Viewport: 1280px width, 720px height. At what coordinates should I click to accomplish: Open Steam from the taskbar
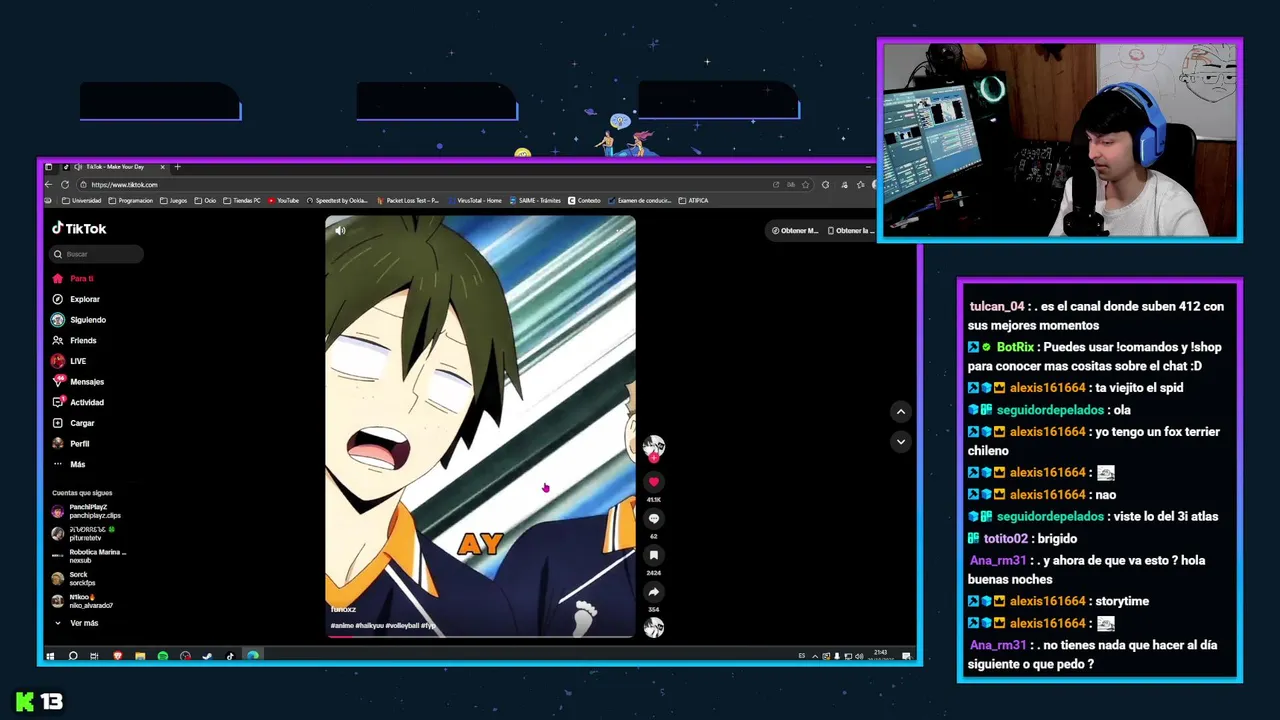pyautogui.click(x=207, y=656)
